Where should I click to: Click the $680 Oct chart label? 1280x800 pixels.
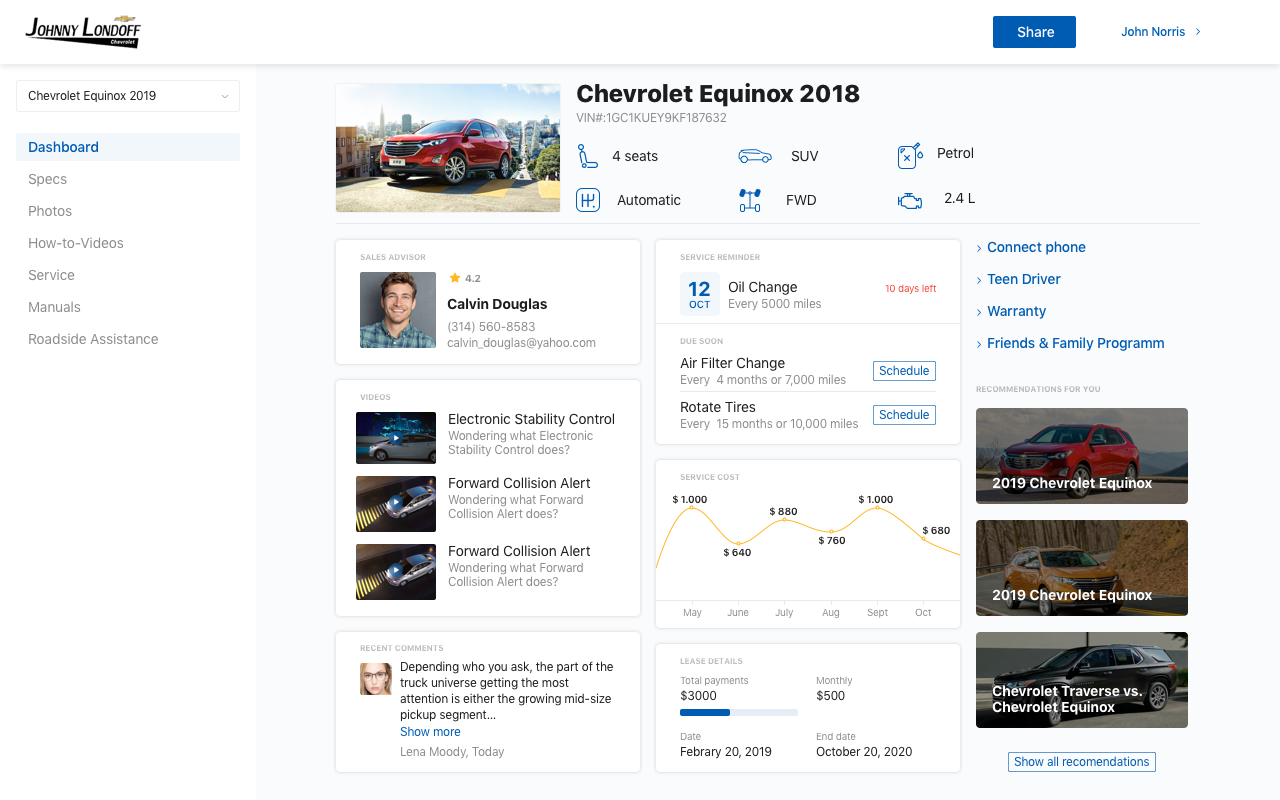pyautogui.click(x=936, y=530)
